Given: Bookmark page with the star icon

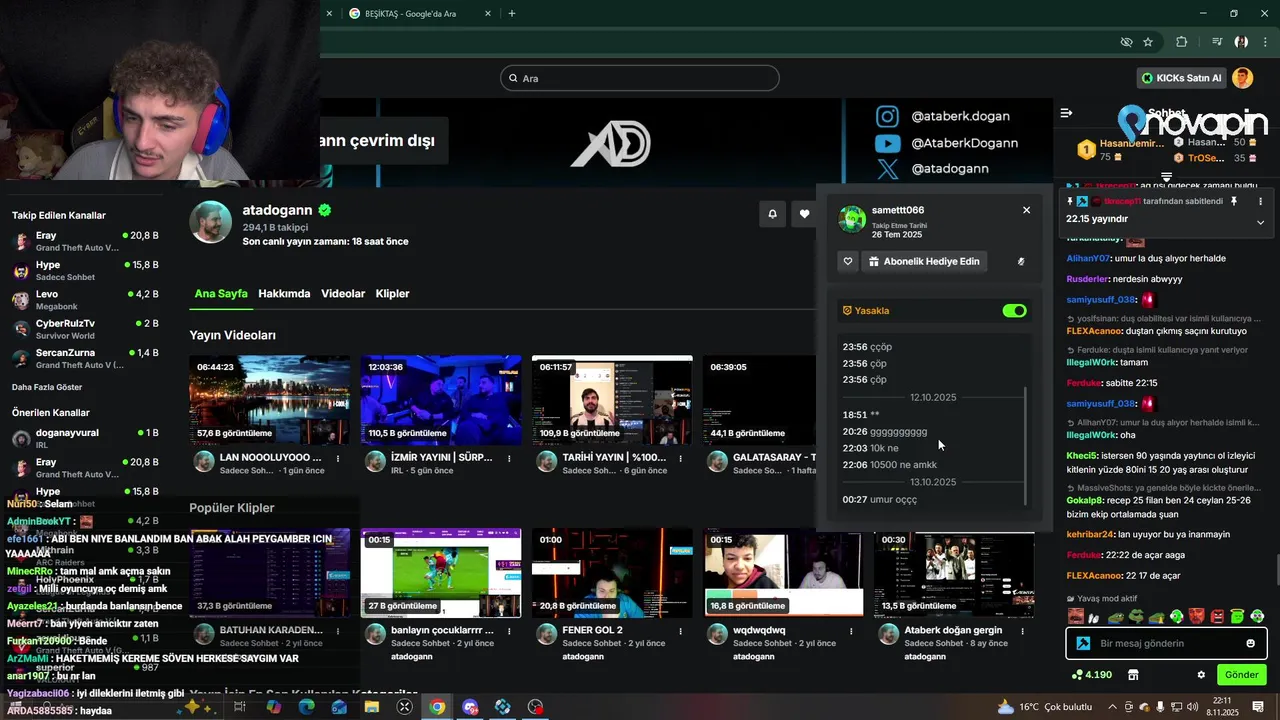Looking at the screenshot, I should (1148, 42).
